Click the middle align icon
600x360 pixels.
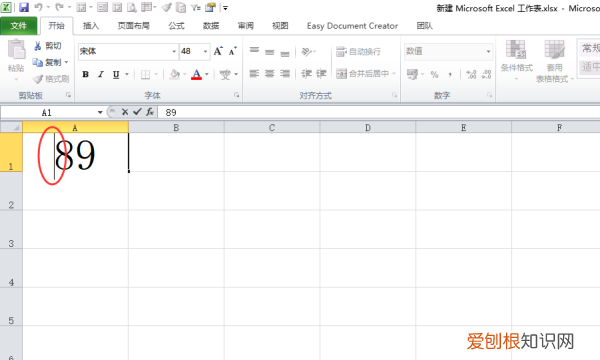point(270,51)
